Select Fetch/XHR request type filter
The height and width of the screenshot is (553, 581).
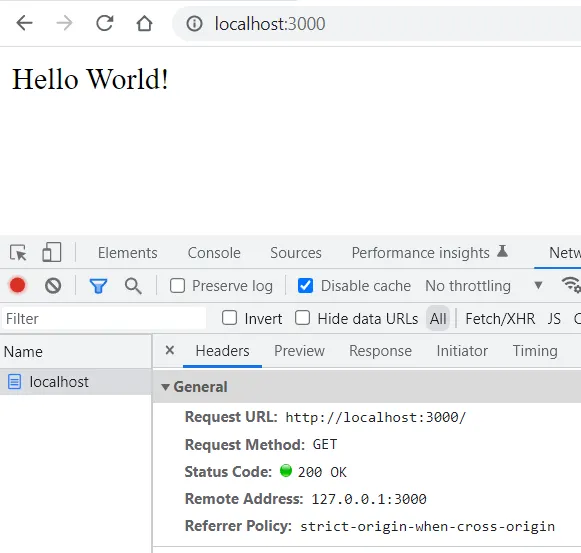point(500,318)
